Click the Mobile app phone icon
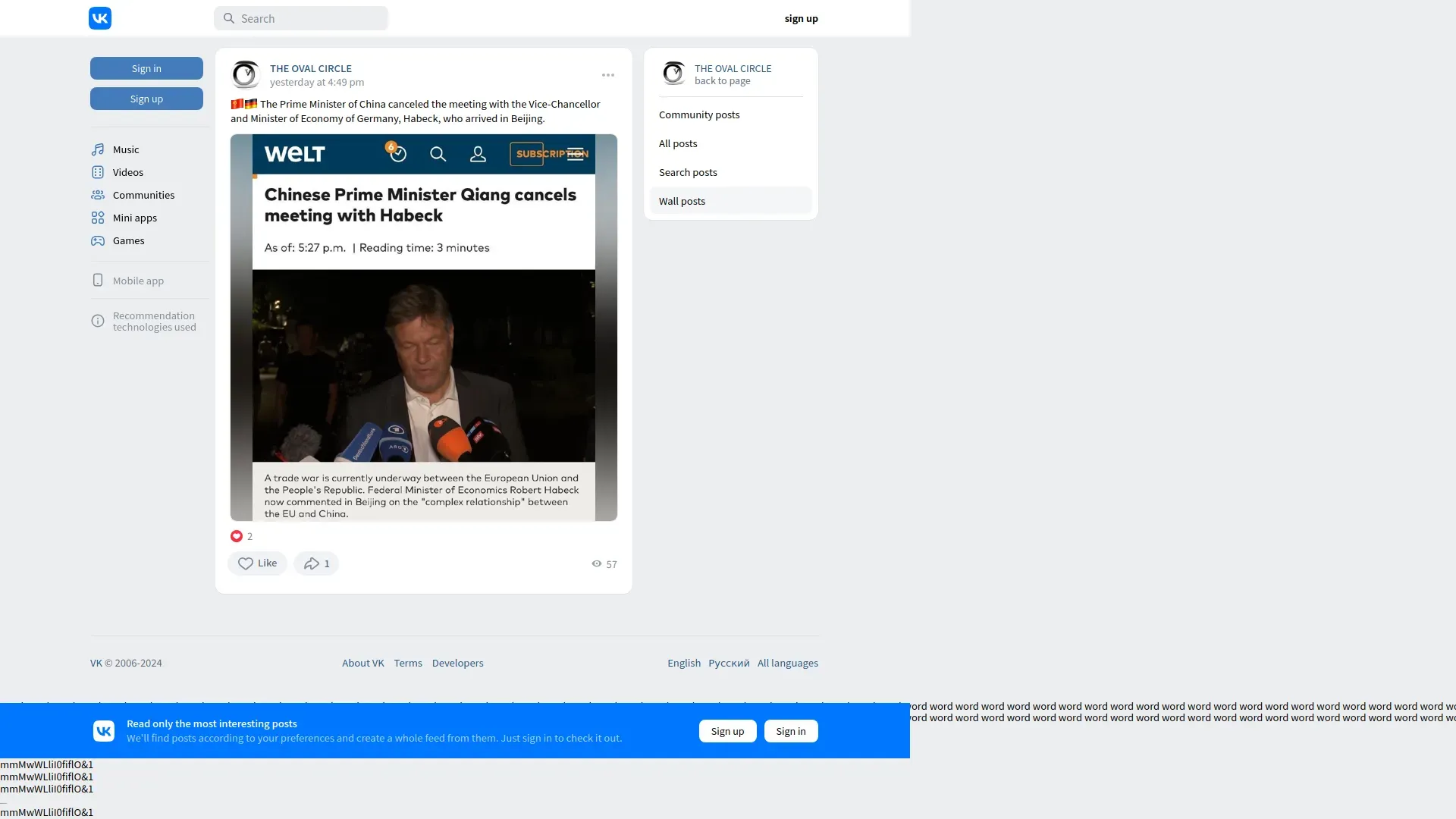This screenshot has height=819, width=1456. click(98, 281)
